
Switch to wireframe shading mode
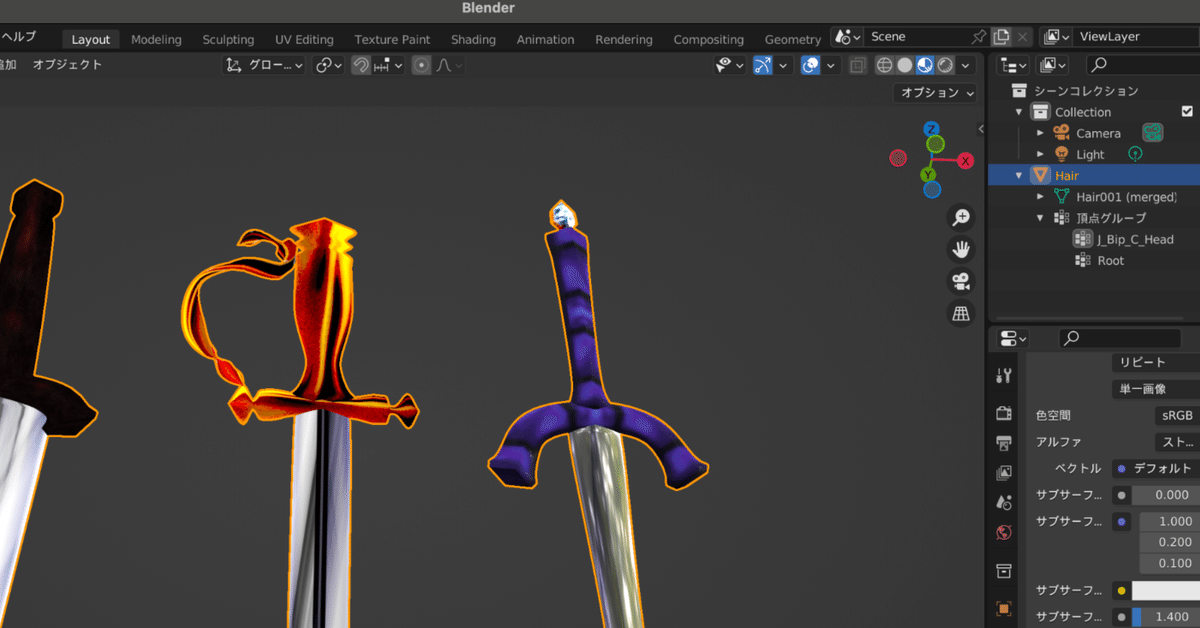[x=885, y=65]
